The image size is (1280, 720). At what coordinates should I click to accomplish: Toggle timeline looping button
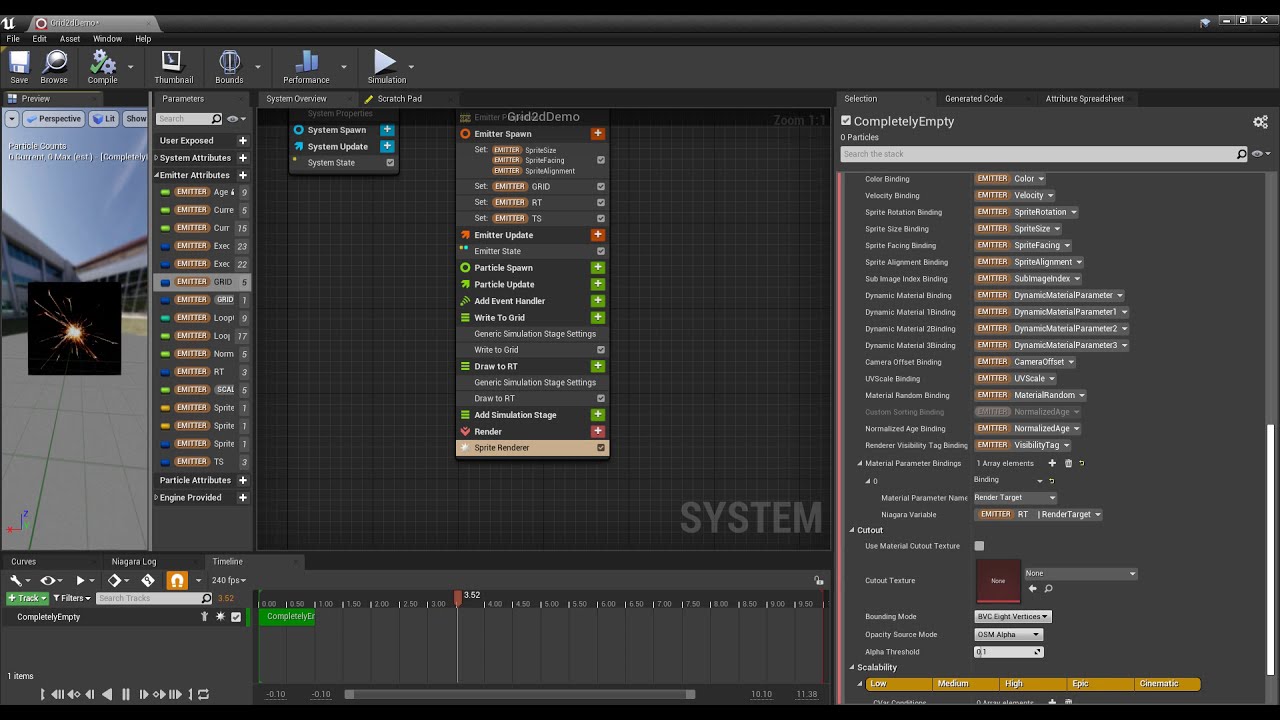(203, 694)
